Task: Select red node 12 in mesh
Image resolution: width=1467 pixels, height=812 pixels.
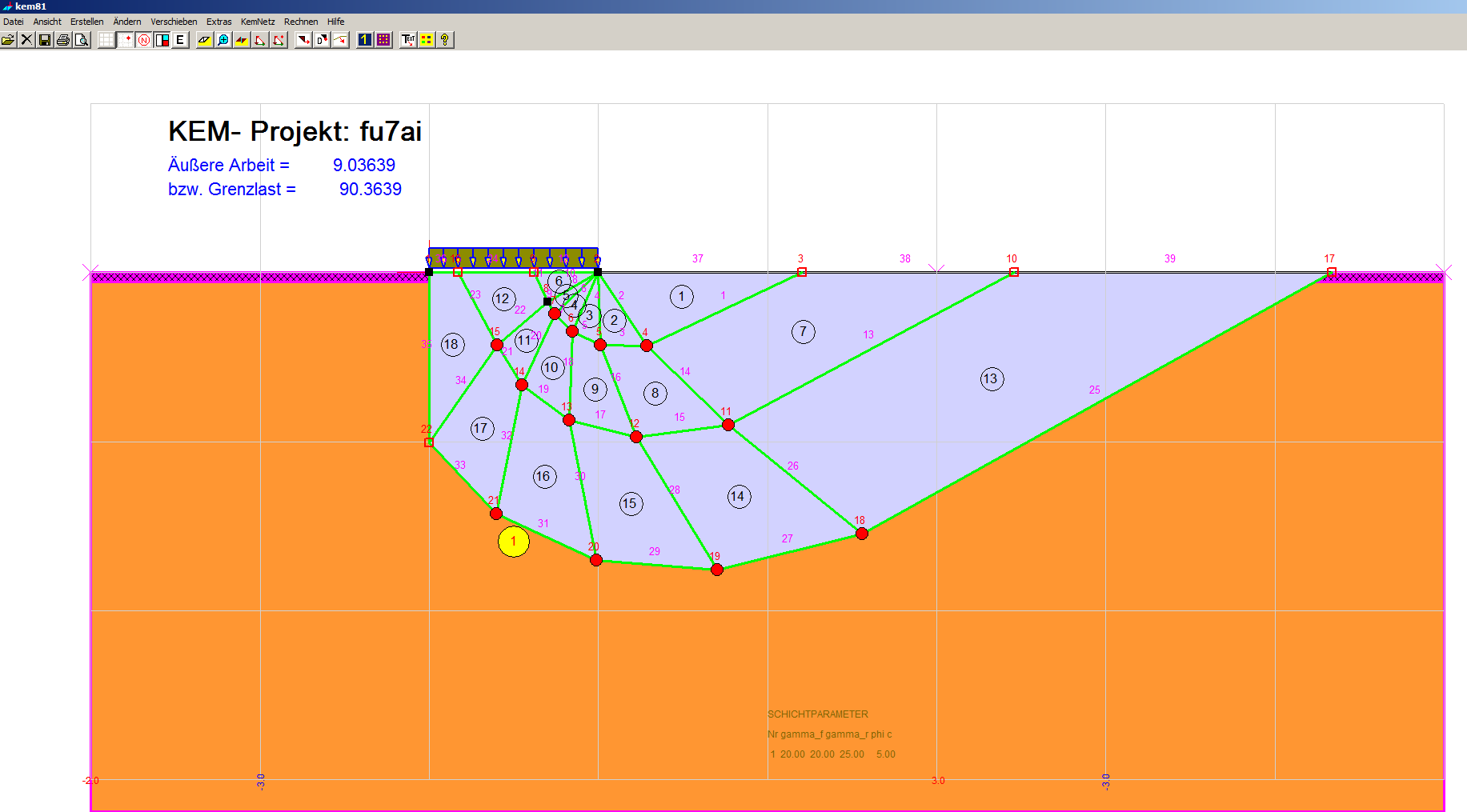Action: (636, 437)
